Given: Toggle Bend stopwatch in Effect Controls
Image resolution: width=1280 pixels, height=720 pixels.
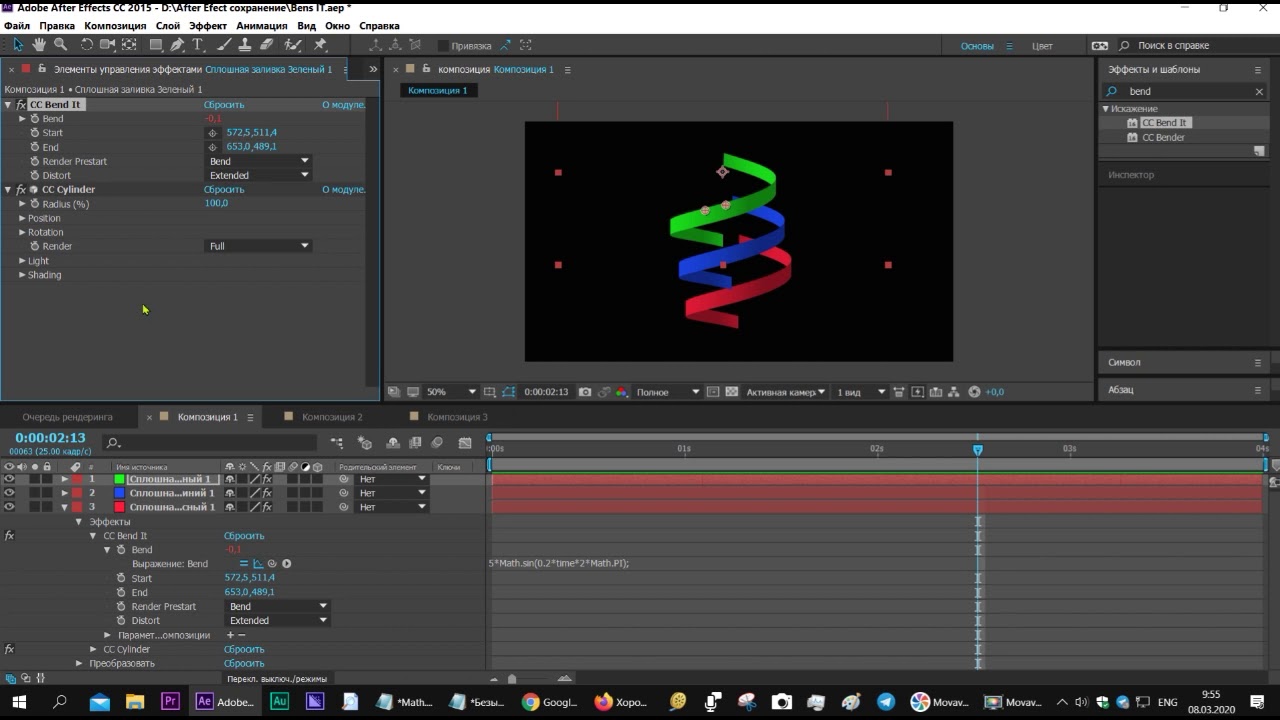Looking at the screenshot, I should (x=35, y=119).
